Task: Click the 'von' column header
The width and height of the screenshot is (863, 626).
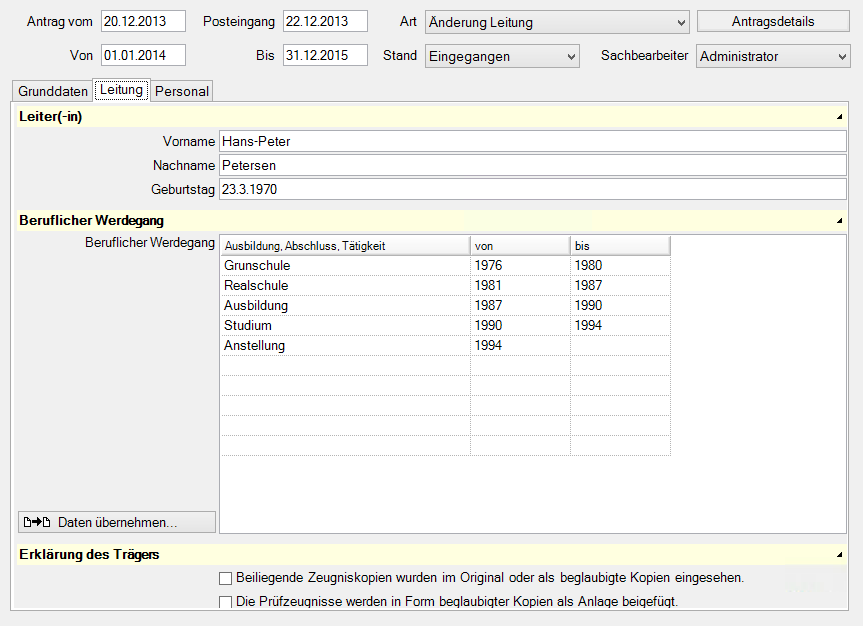Action: pos(520,245)
